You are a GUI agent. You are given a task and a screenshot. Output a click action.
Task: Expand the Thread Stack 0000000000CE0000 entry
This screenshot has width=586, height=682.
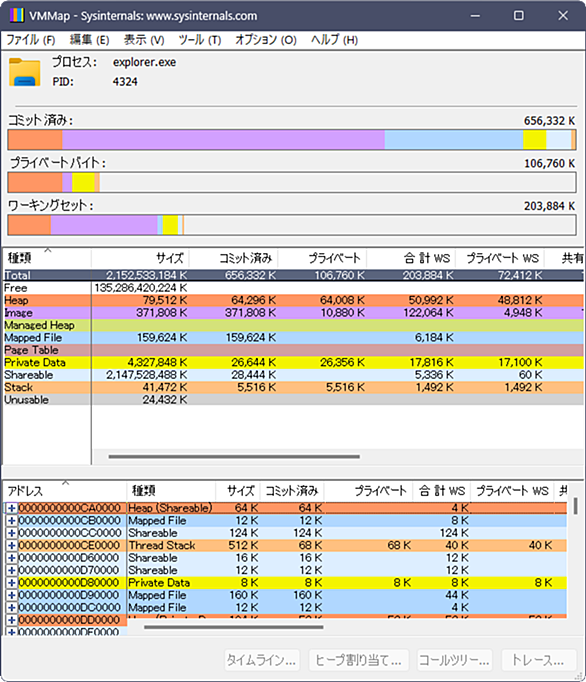click(x=12, y=545)
